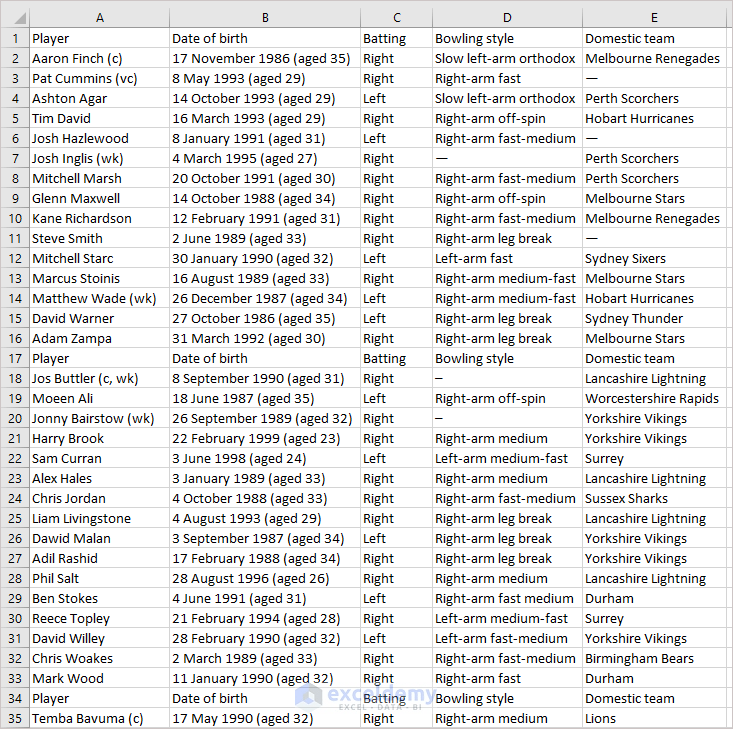The height and width of the screenshot is (729, 733).
Task: Click Domestic team header in row 1
Action: [x=654, y=38]
